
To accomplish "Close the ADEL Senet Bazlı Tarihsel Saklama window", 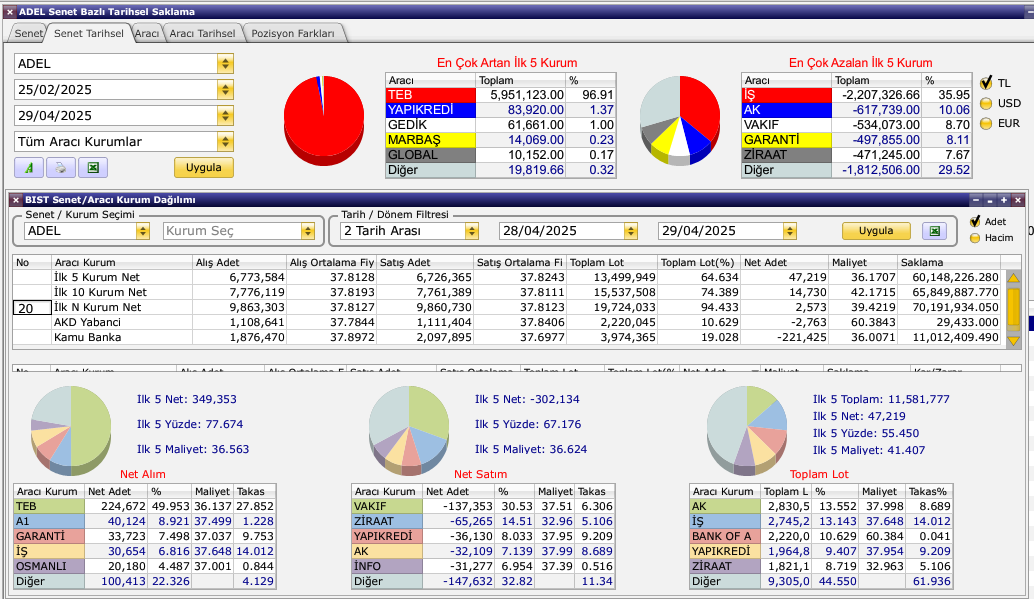I will 9,12.
